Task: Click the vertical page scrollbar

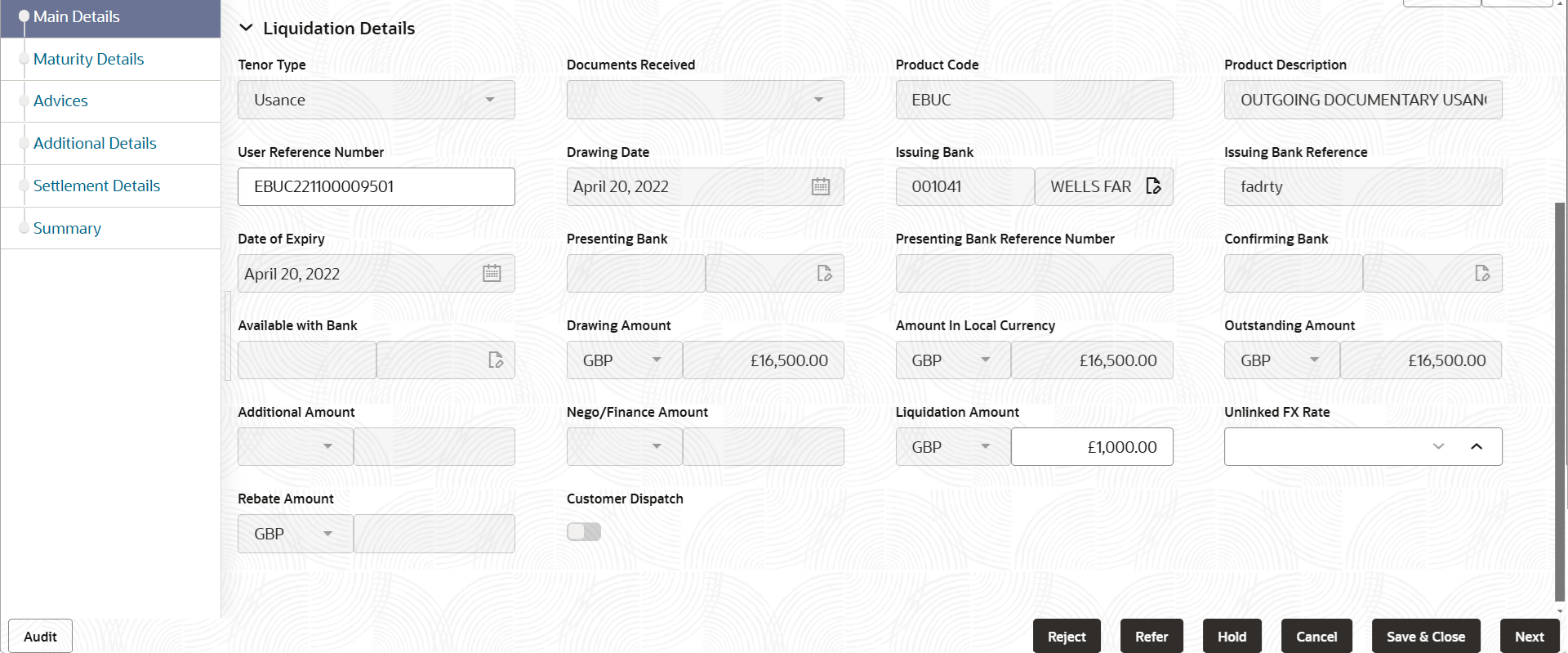Action: point(1560,400)
